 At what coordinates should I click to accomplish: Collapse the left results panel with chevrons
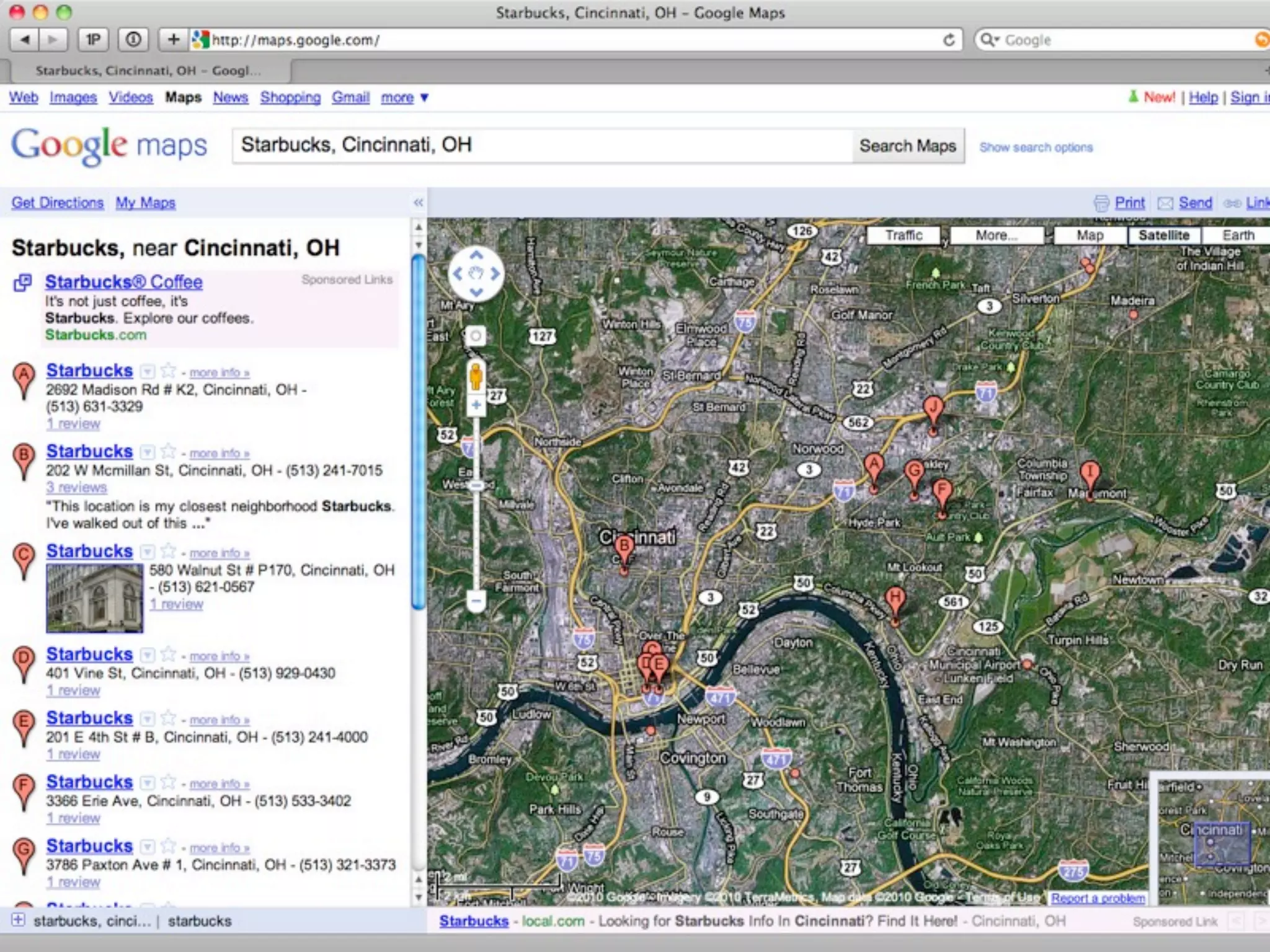[418, 203]
